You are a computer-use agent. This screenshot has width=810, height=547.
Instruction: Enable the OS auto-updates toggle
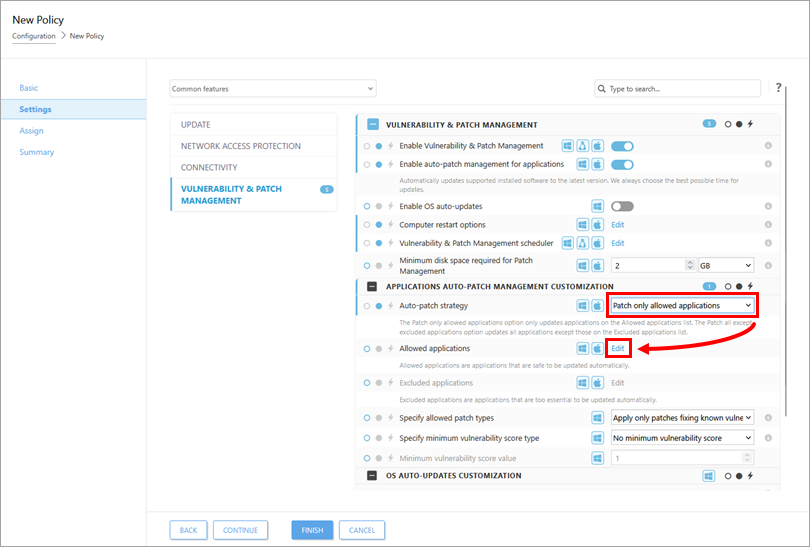[622, 206]
